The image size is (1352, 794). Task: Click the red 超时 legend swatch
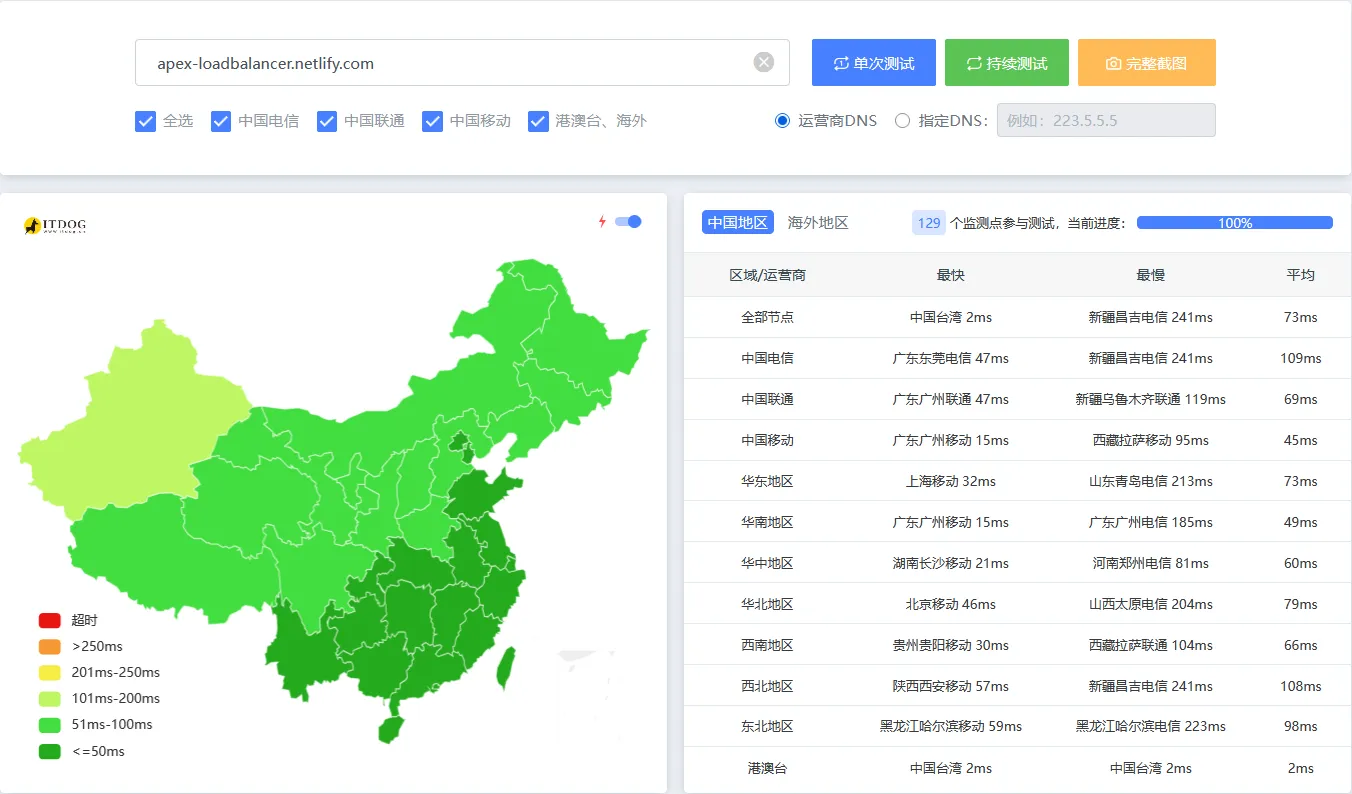click(50, 621)
